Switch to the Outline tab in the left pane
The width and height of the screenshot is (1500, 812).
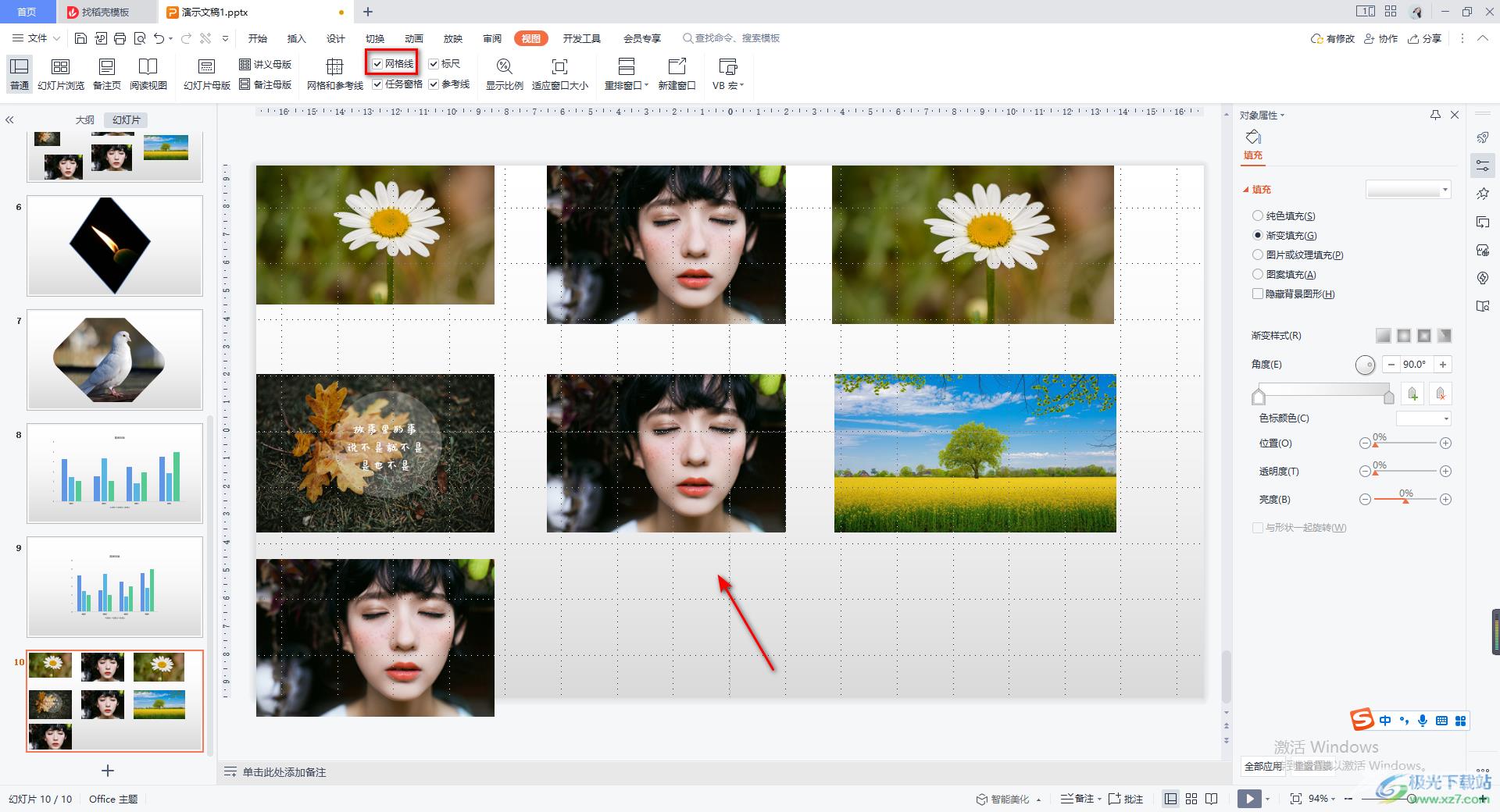pos(84,120)
